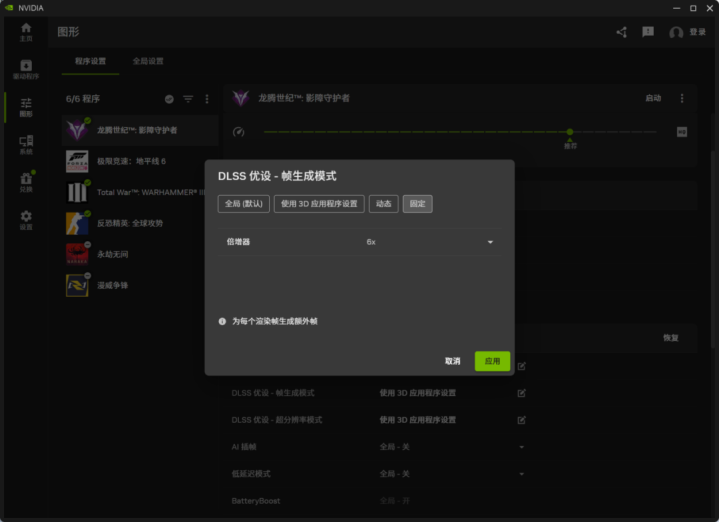Edit DLSS 优设 - 帧生成模式 setting
This screenshot has width=719, height=522.
(x=521, y=393)
